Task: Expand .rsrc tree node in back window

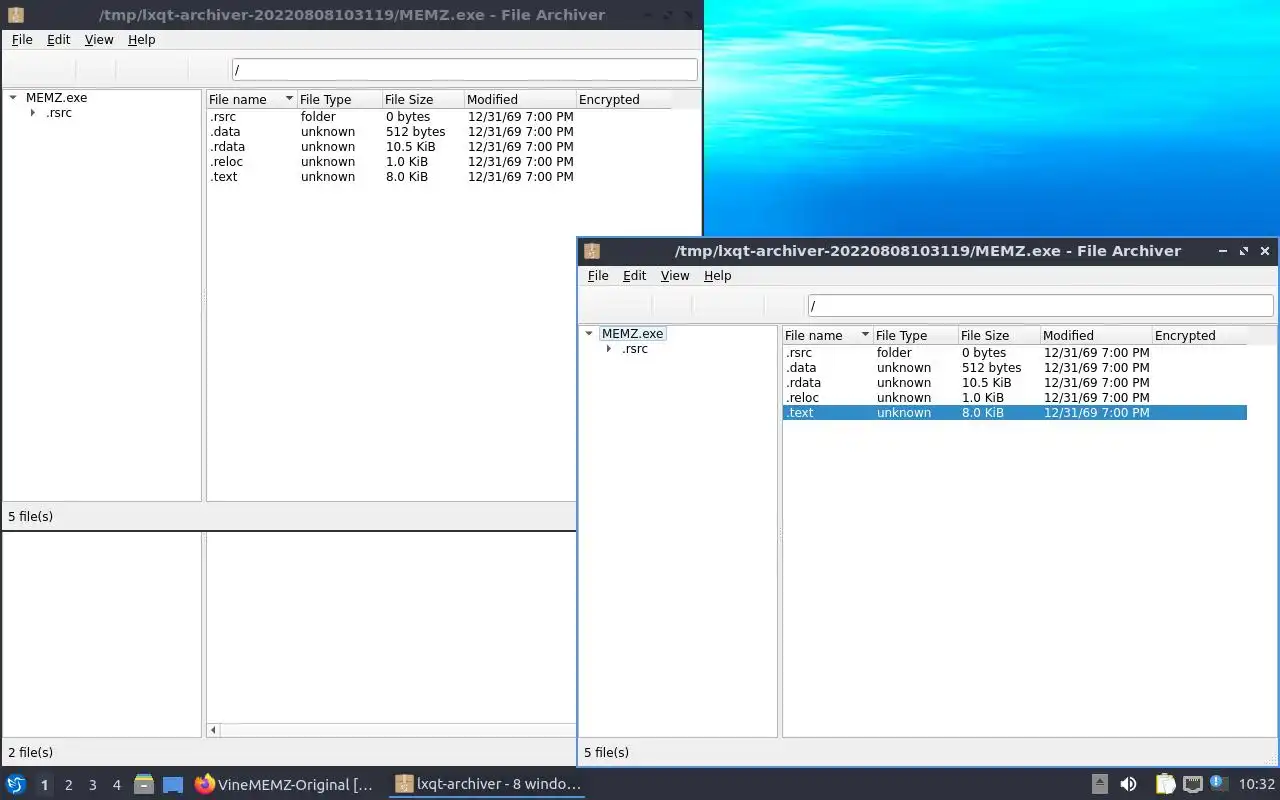Action: (32, 113)
